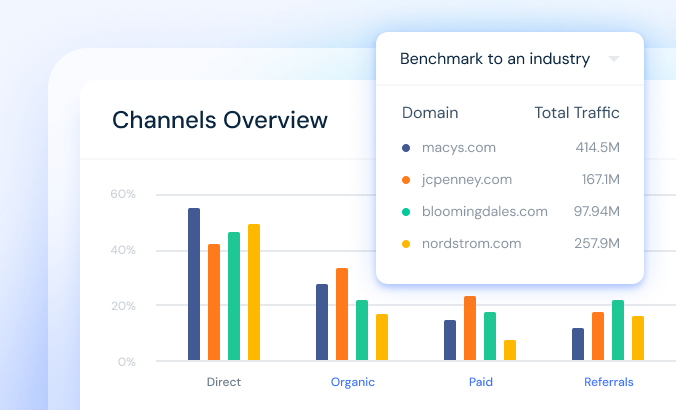Click the blue Organic bar
Viewport: 676px width, 410px height.
click(322, 322)
